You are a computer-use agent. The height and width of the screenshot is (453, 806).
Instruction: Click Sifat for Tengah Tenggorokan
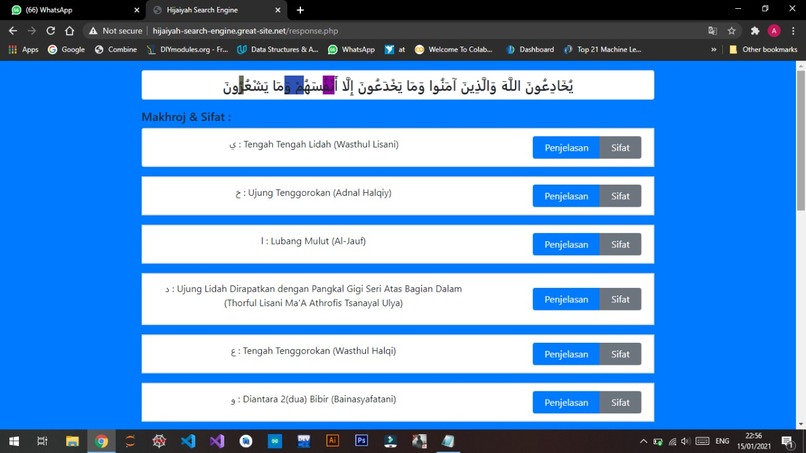pyautogui.click(x=620, y=354)
